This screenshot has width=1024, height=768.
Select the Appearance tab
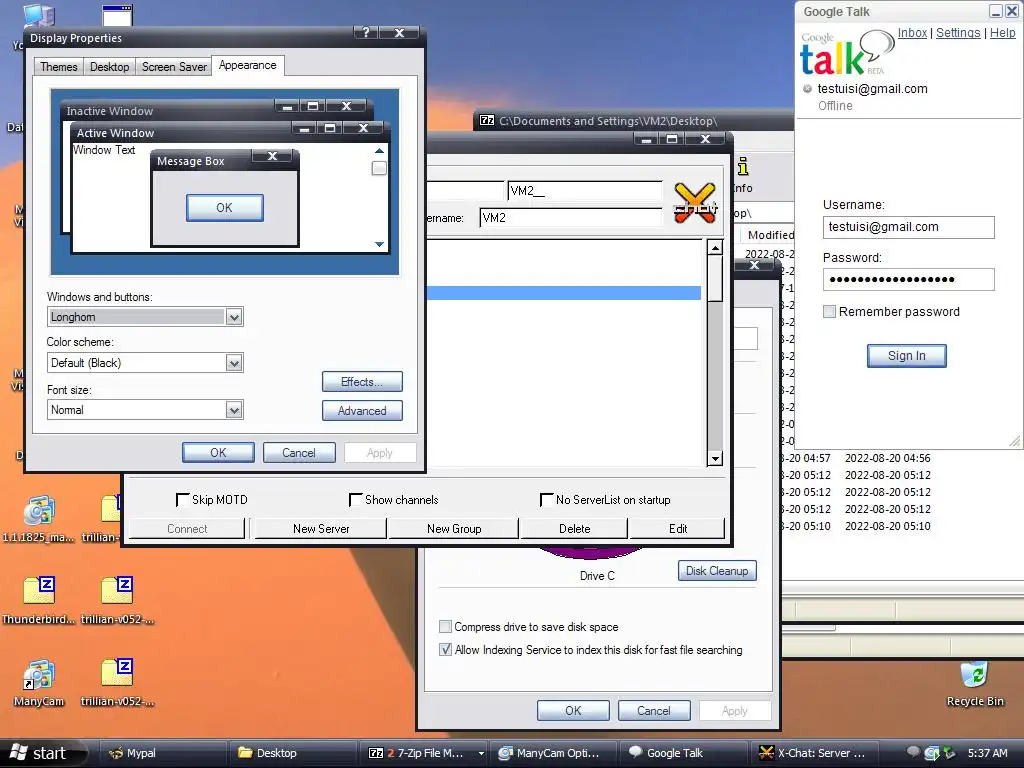[x=248, y=65]
